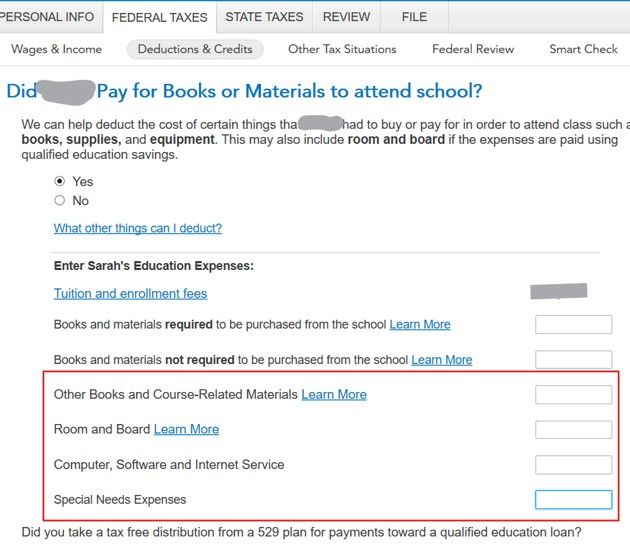
Task: Select Deductions & Credits section
Action: coord(195,49)
